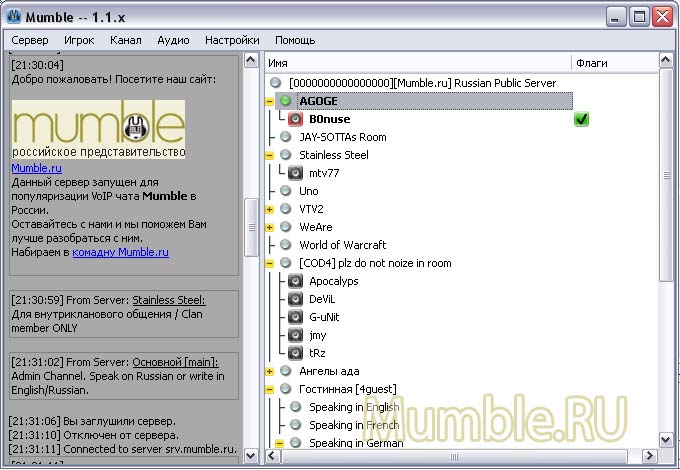Click the DeViL user speaker icon
The height and width of the screenshot is (470, 680).
pos(296,299)
